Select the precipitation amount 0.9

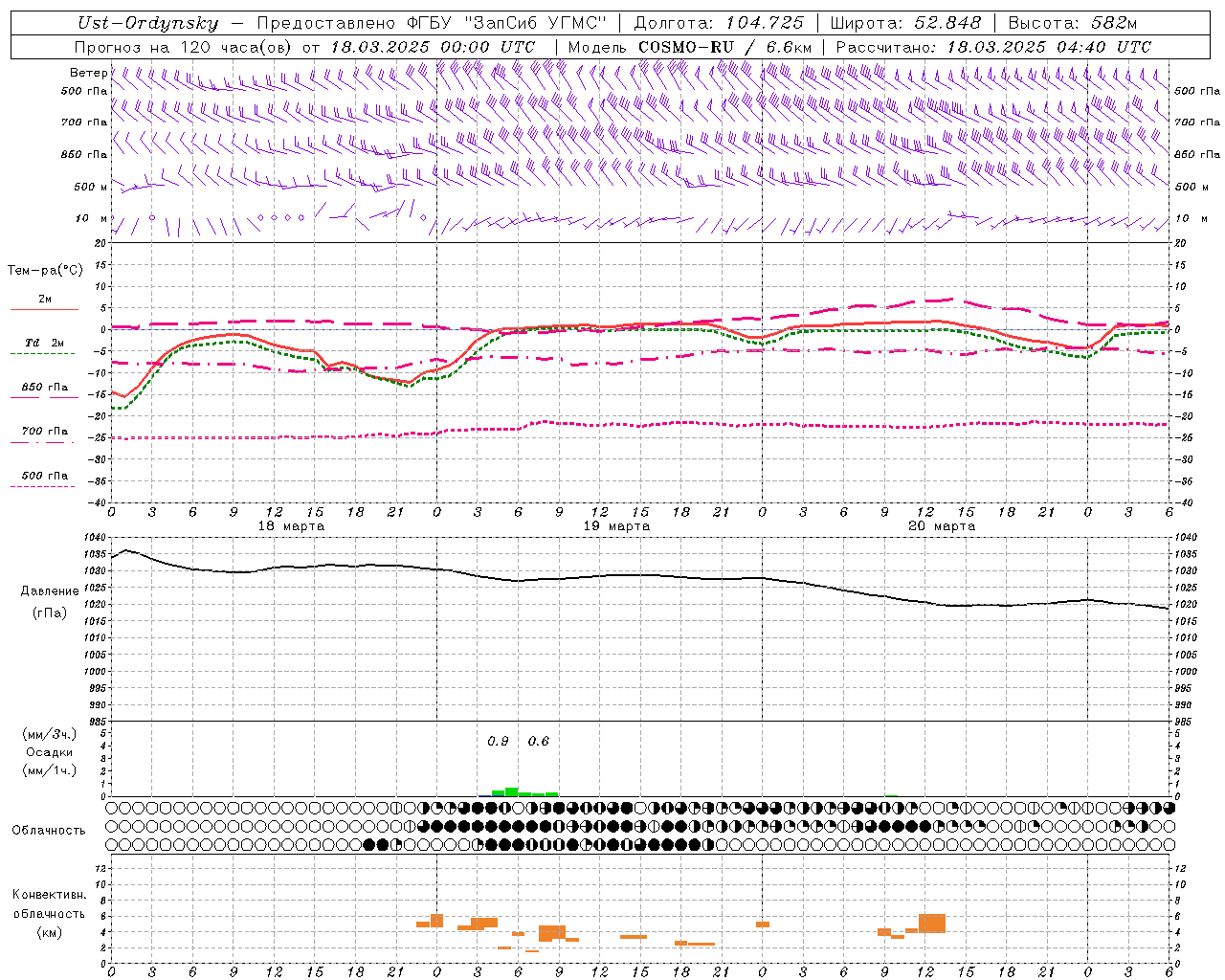click(498, 742)
